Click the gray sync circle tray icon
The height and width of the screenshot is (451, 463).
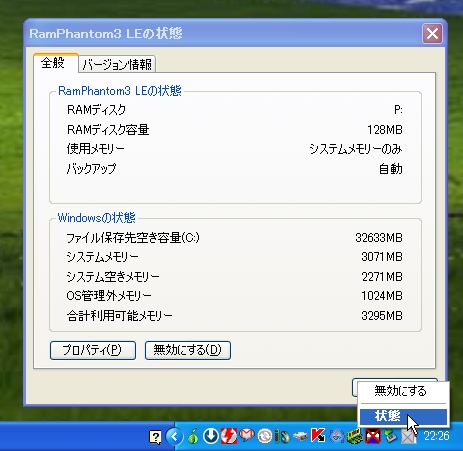click(x=265, y=436)
